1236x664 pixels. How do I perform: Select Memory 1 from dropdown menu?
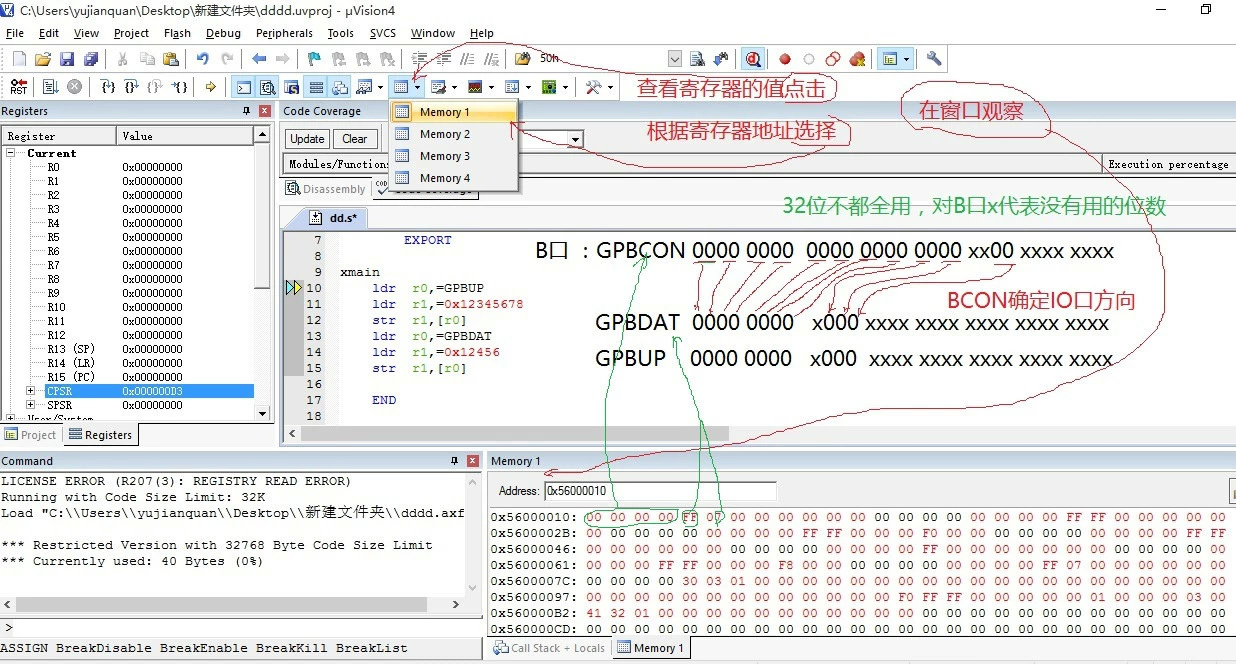point(454,112)
